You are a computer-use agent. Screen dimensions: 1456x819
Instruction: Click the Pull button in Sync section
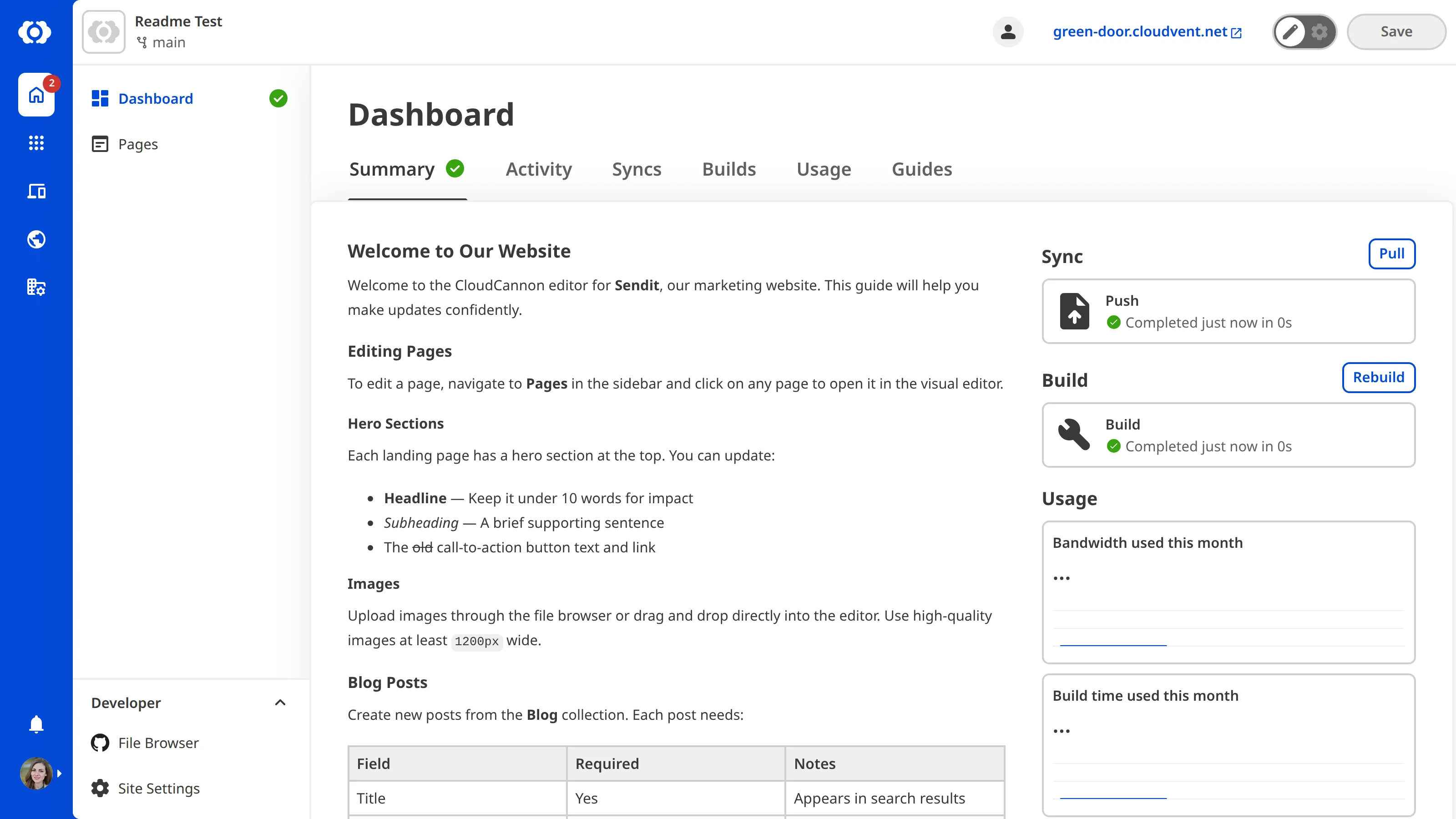(x=1391, y=254)
